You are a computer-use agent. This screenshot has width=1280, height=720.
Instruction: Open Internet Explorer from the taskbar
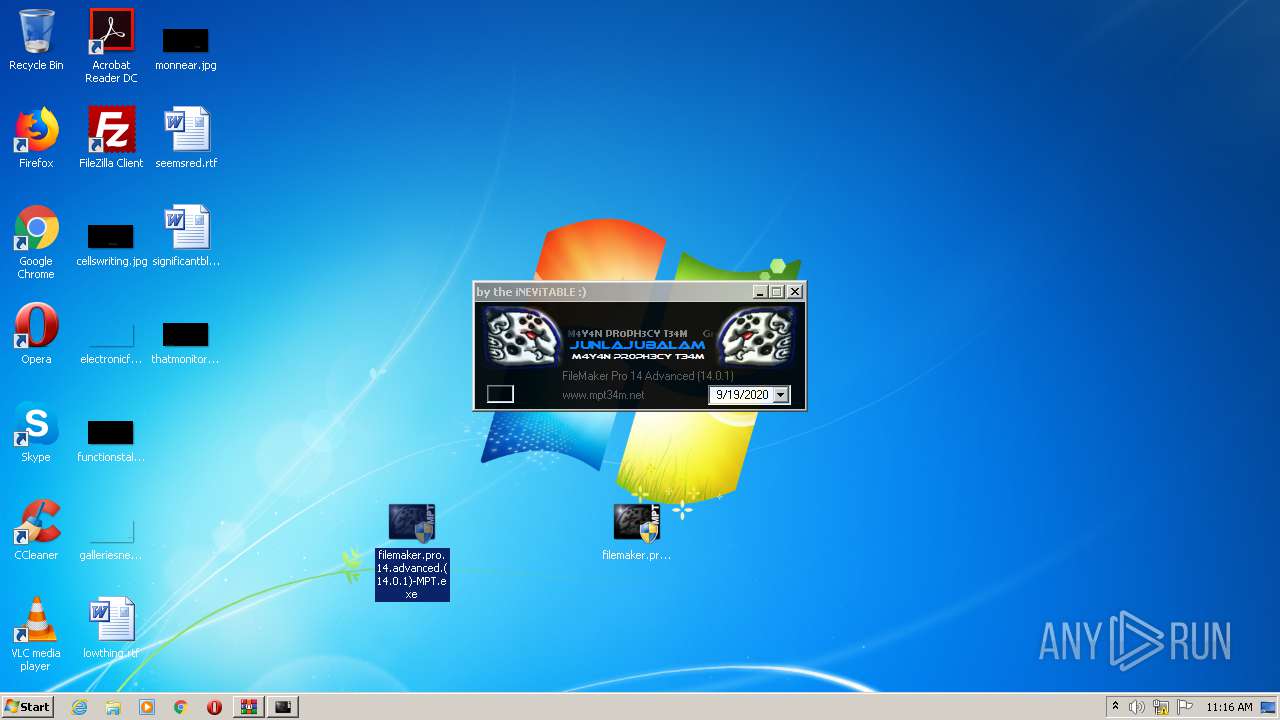[79, 707]
